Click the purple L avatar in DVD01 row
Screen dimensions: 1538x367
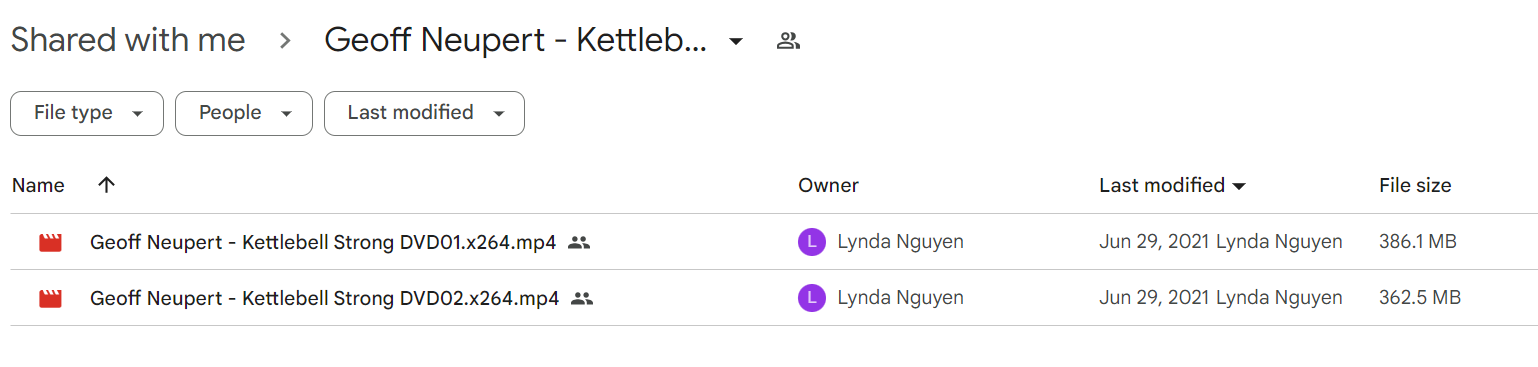click(812, 242)
